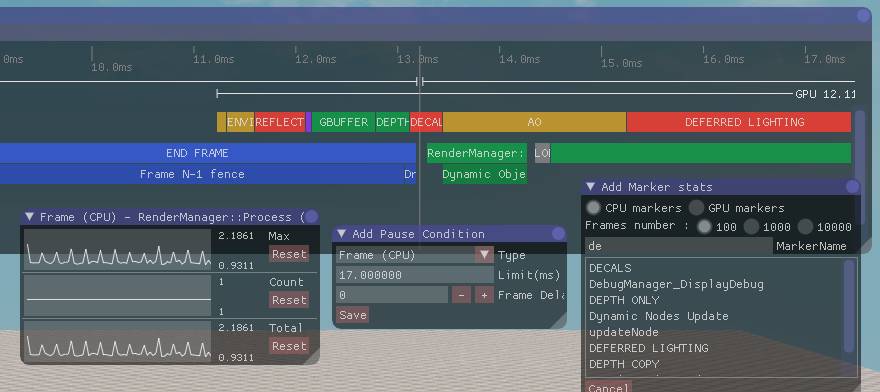This screenshot has height=392, width=880.
Task: Click the 13.0ms time ruler tick
Action: click(x=419, y=59)
